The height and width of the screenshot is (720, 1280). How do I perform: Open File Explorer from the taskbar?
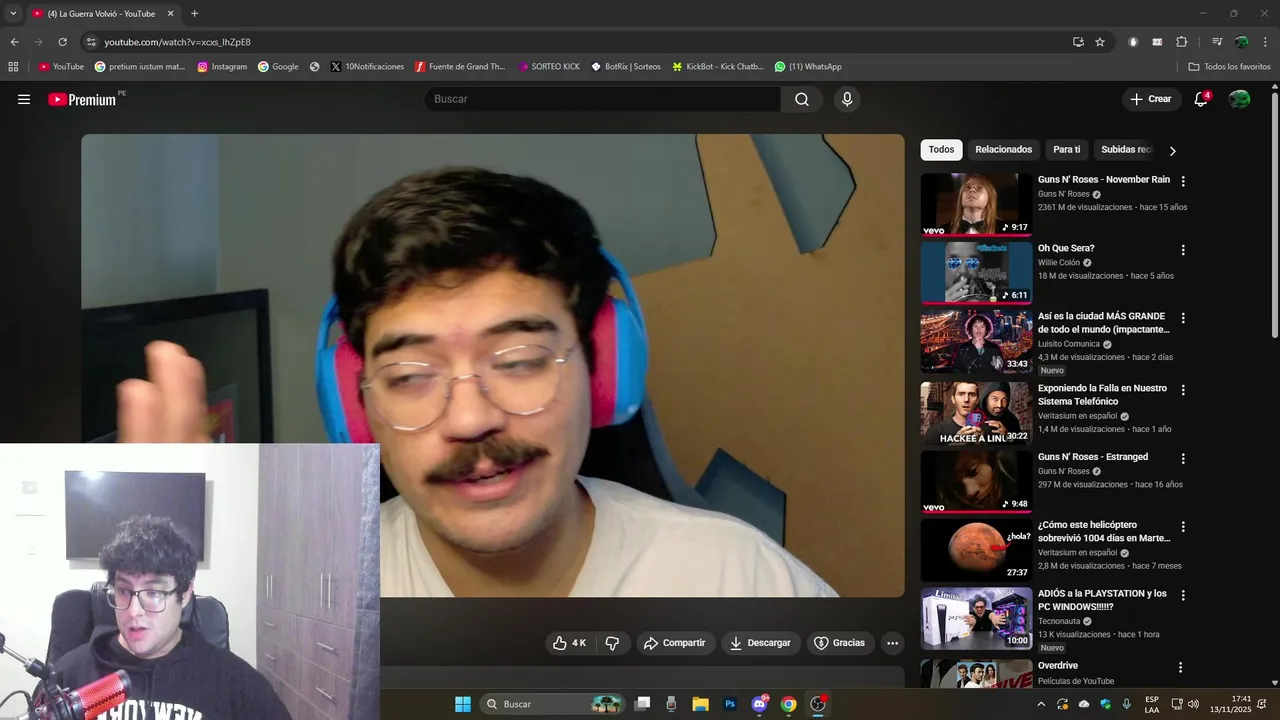pos(700,704)
